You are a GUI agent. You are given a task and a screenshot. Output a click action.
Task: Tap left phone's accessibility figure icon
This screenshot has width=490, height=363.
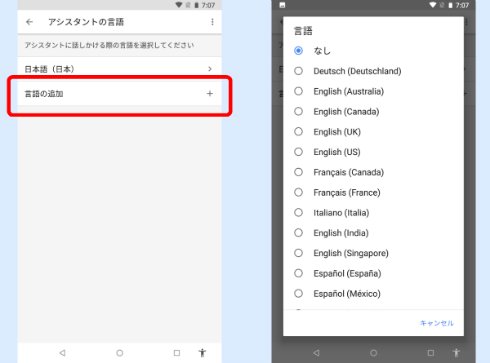(x=202, y=353)
